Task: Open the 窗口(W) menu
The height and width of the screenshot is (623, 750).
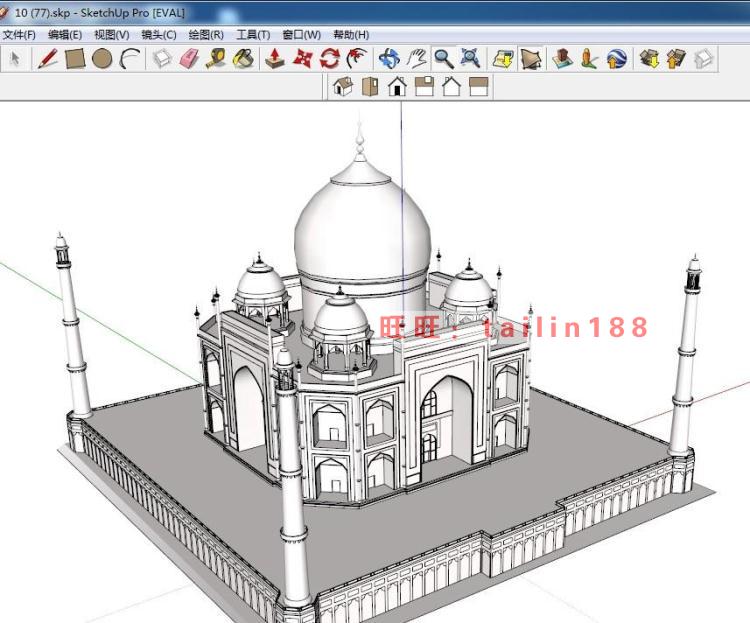Action: [301, 35]
